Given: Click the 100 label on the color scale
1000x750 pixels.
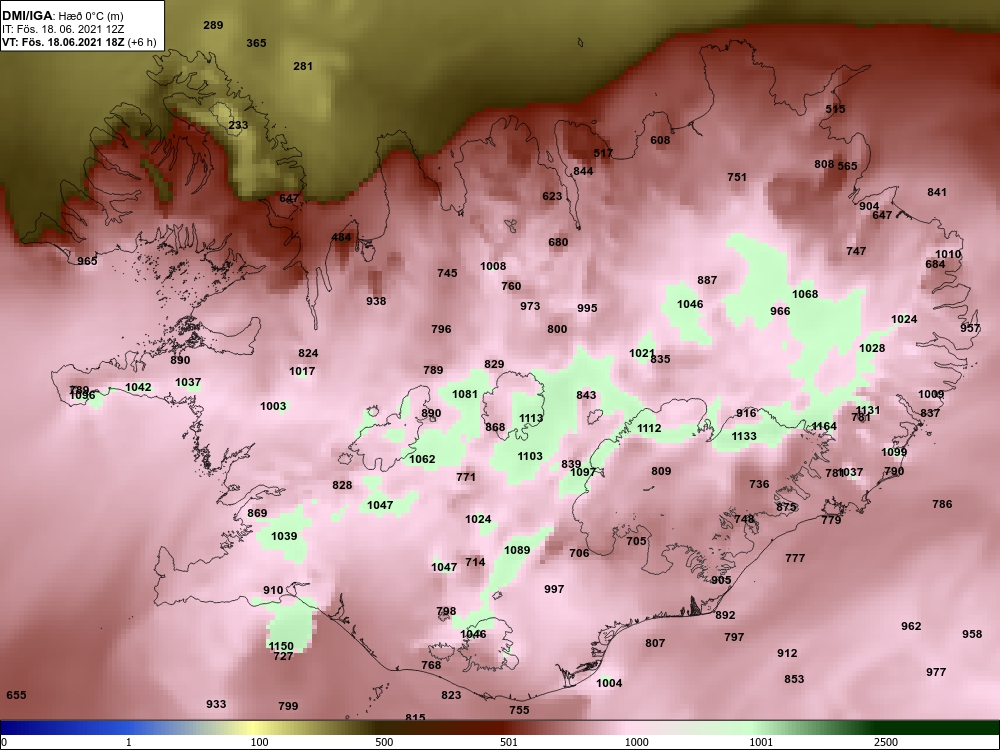Looking at the screenshot, I should point(260,742).
